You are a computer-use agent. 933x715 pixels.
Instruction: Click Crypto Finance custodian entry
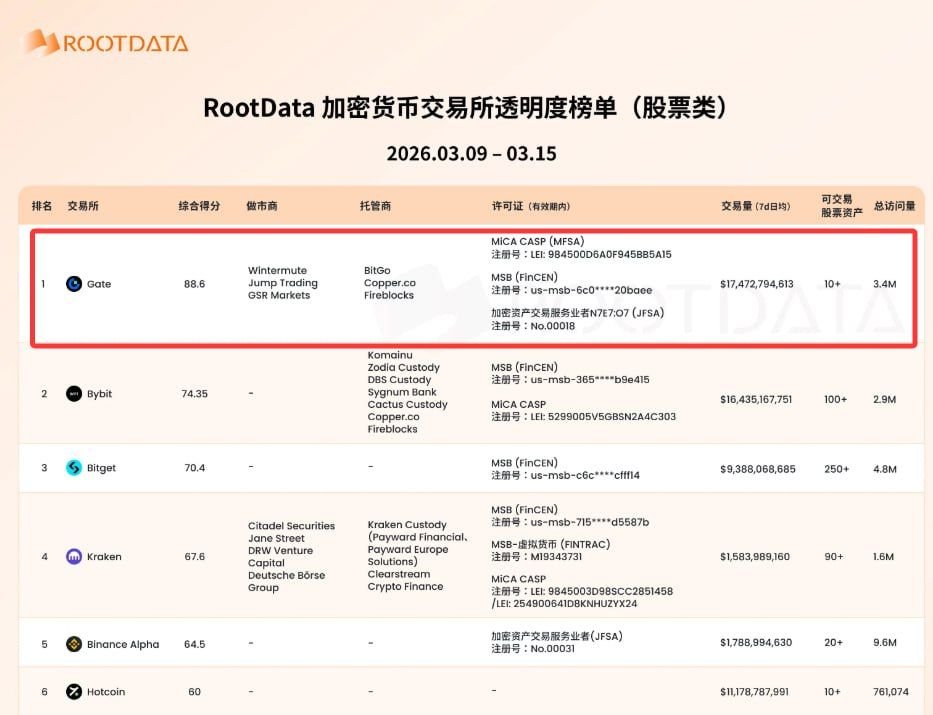405,587
